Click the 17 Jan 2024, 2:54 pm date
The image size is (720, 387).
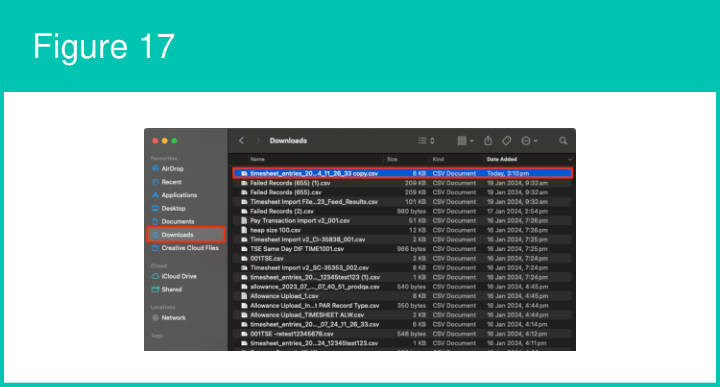coord(517,212)
